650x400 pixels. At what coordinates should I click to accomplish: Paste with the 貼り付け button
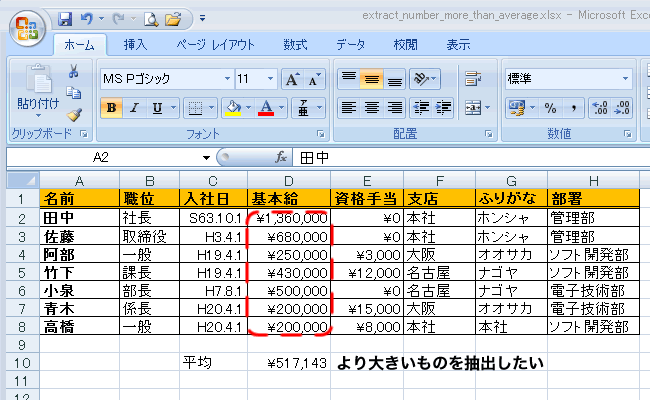point(38,87)
